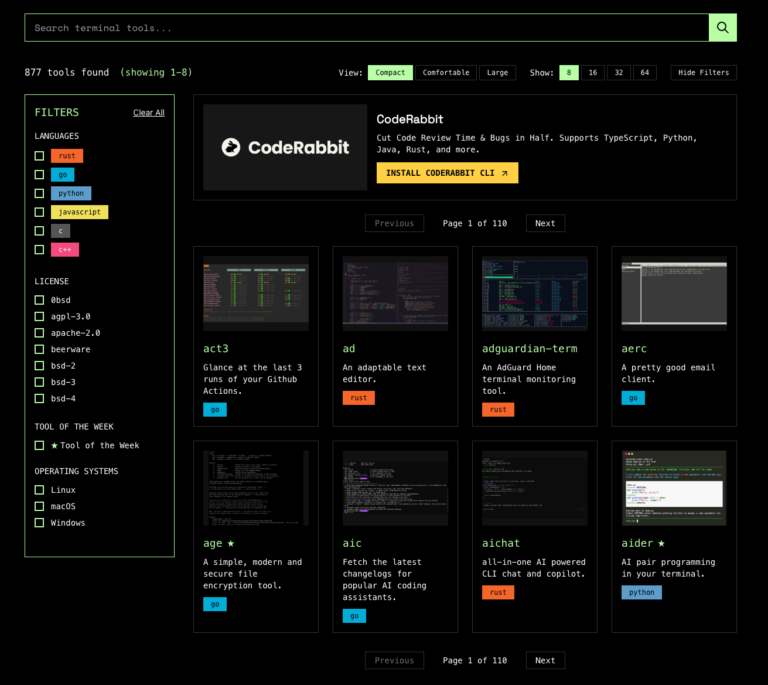Viewport: 768px width, 685px height.
Task: Click the search magnifier icon button
Action: click(x=722, y=27)
